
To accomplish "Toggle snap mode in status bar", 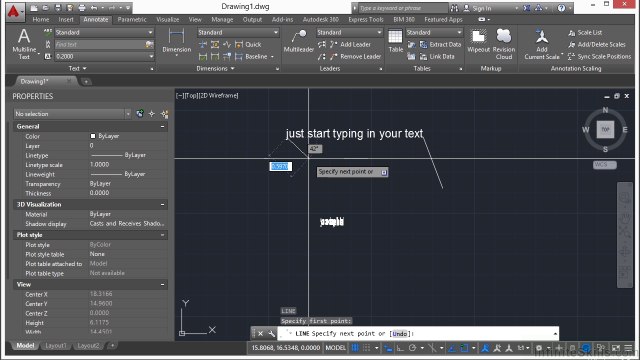I will tap(367, 348).
